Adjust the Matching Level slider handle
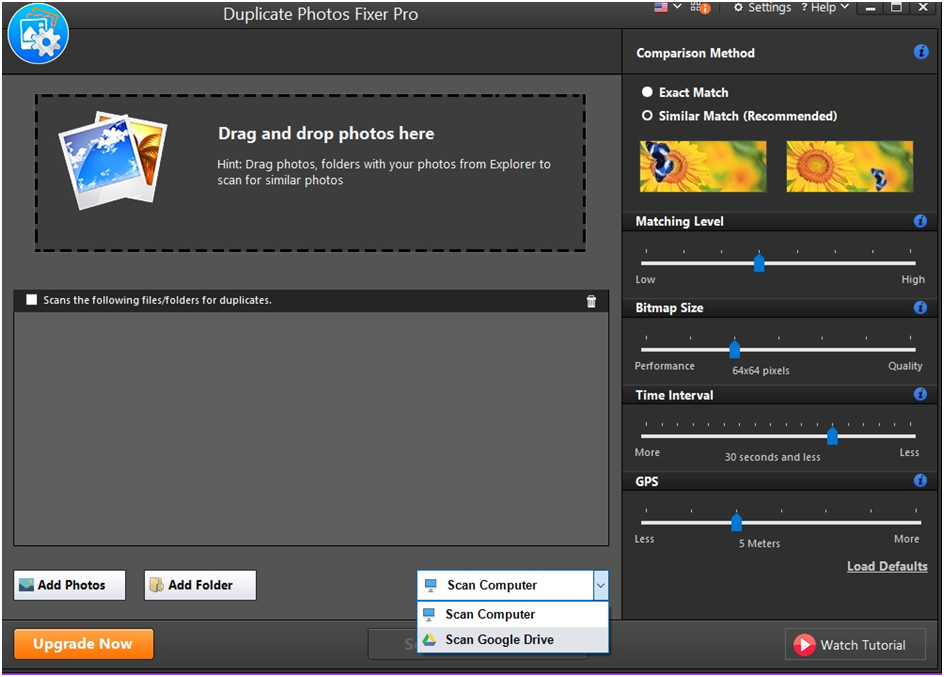The image size is (944, 677). click(759, 263)
